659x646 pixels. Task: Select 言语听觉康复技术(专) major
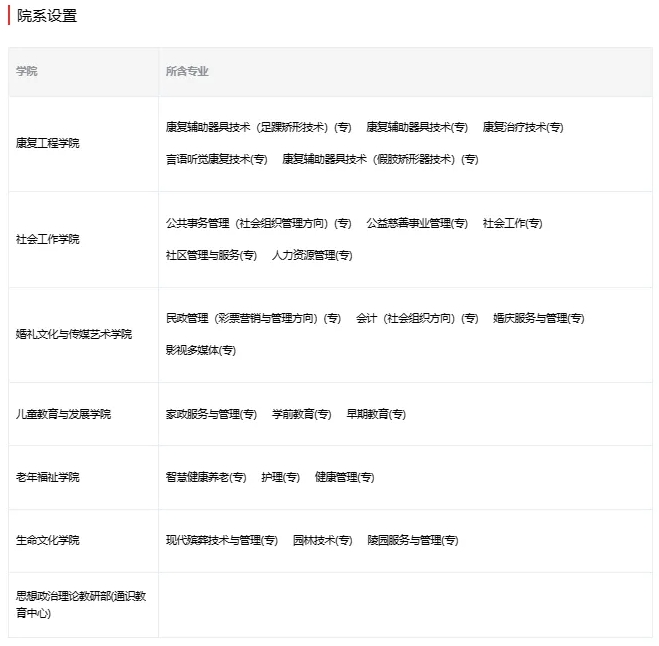(x=216, y=159)
